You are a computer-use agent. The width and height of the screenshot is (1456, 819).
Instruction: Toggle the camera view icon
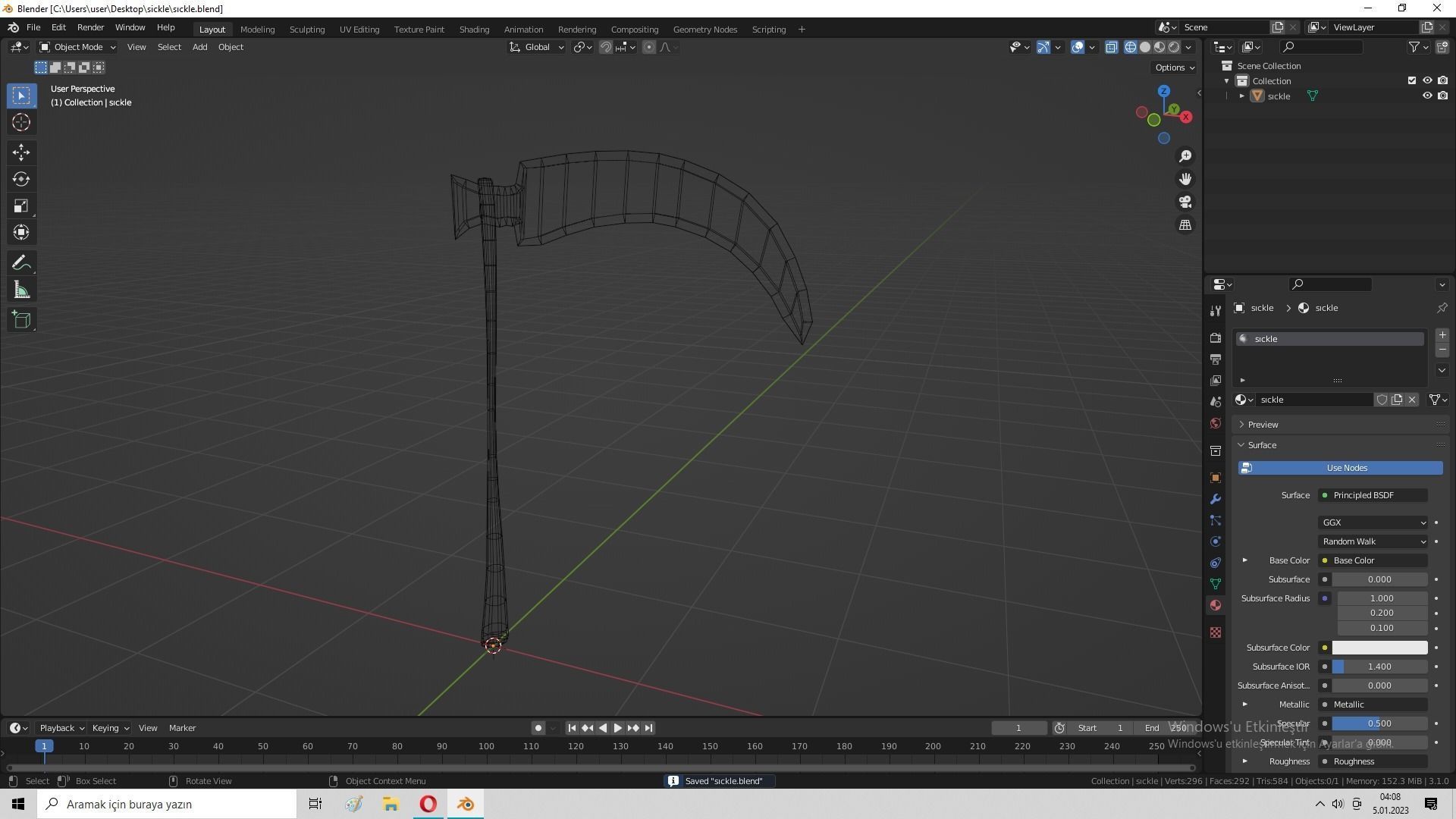coord(1185,202)
